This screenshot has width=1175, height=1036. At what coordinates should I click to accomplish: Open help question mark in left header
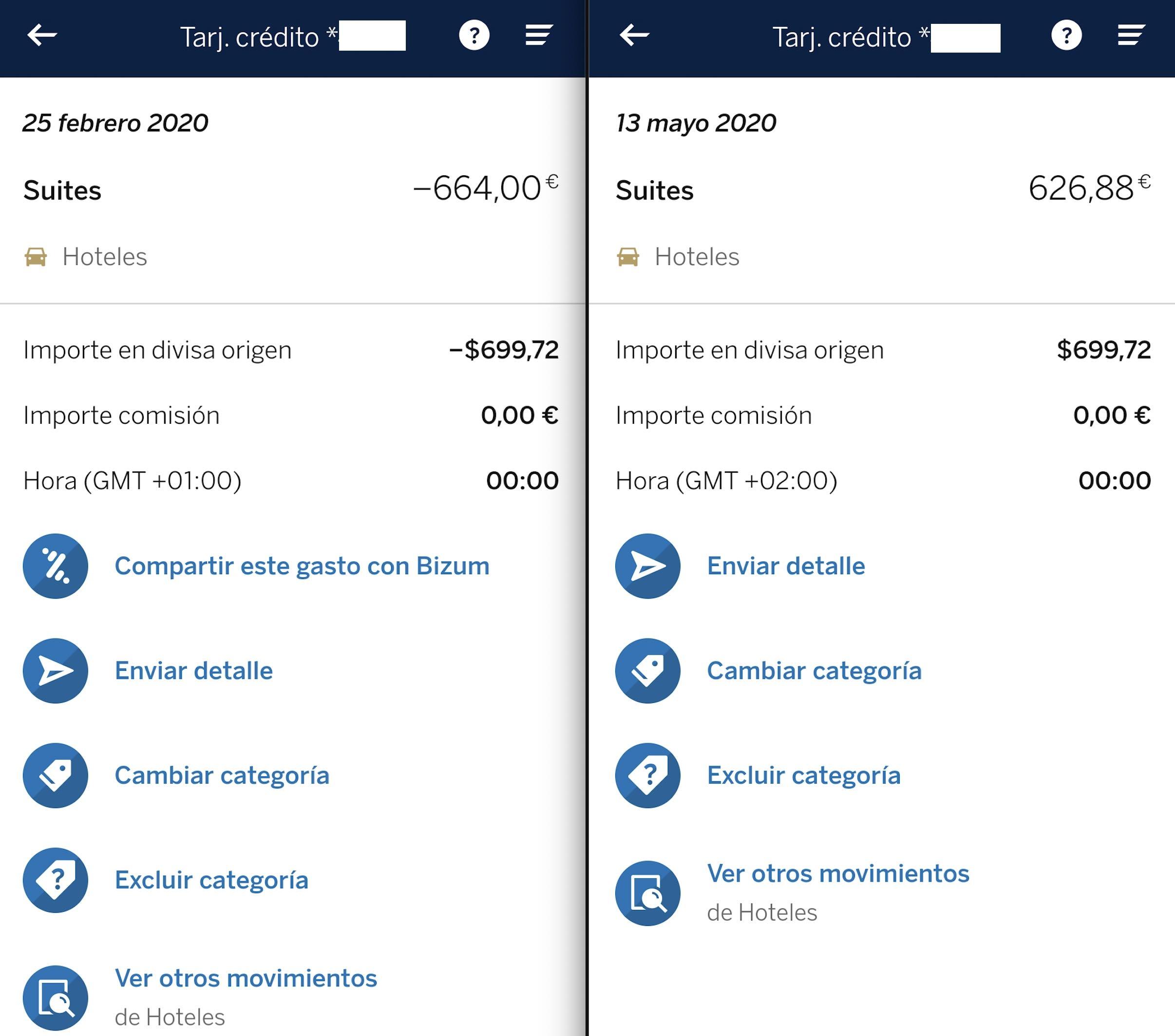(474, 35)
